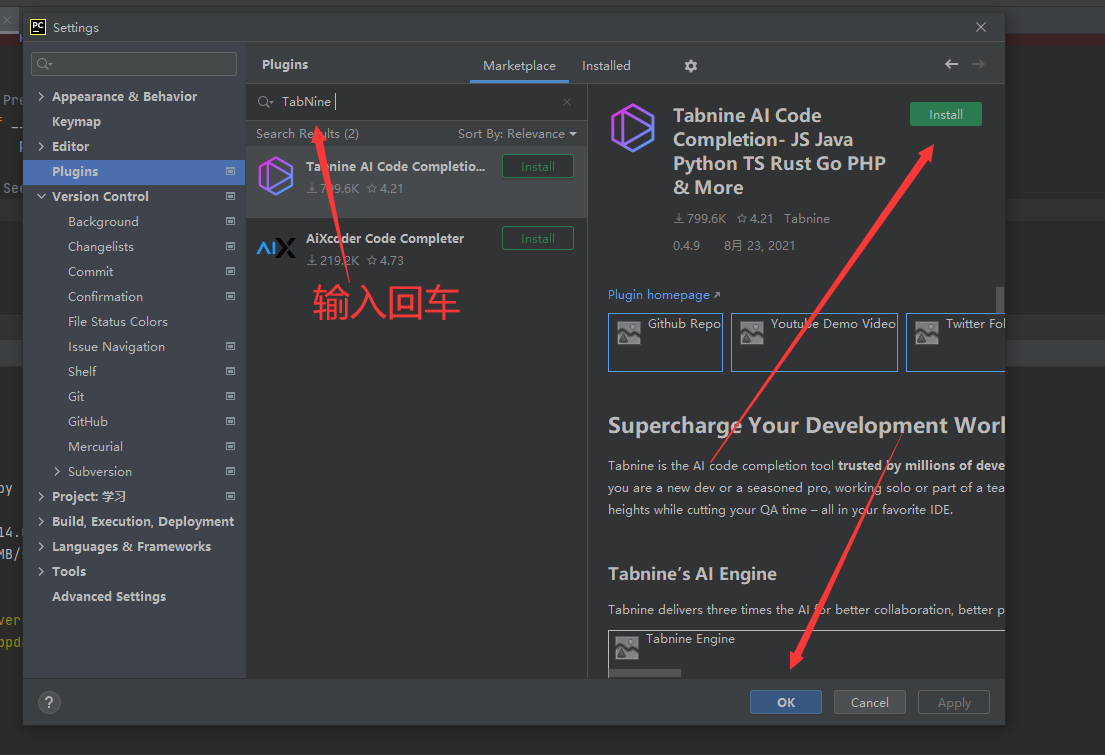
Task: Switch to the Marketplace tab
Action: coord(519,66)
